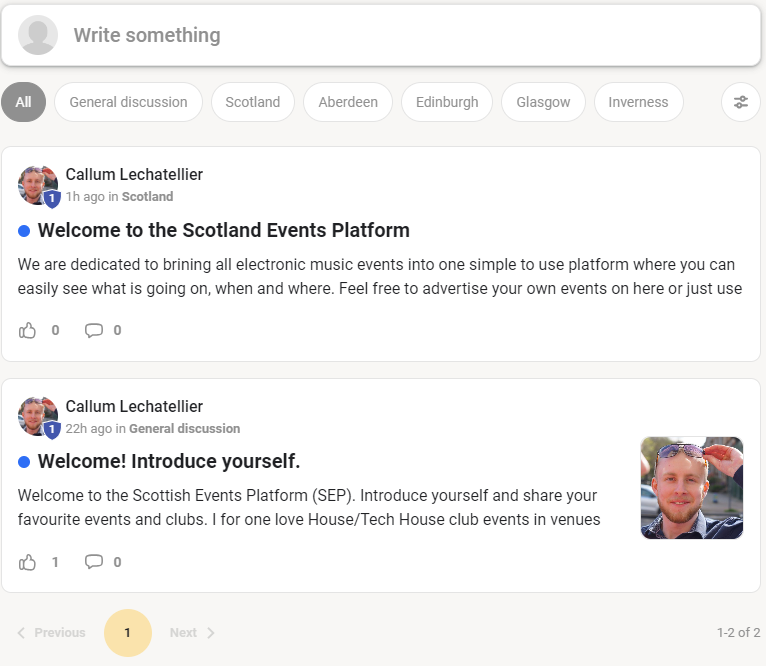766x666 pixels.
Task: Like the Introduce yourself post
Action: pyautogui.click(x=28, y=562)
